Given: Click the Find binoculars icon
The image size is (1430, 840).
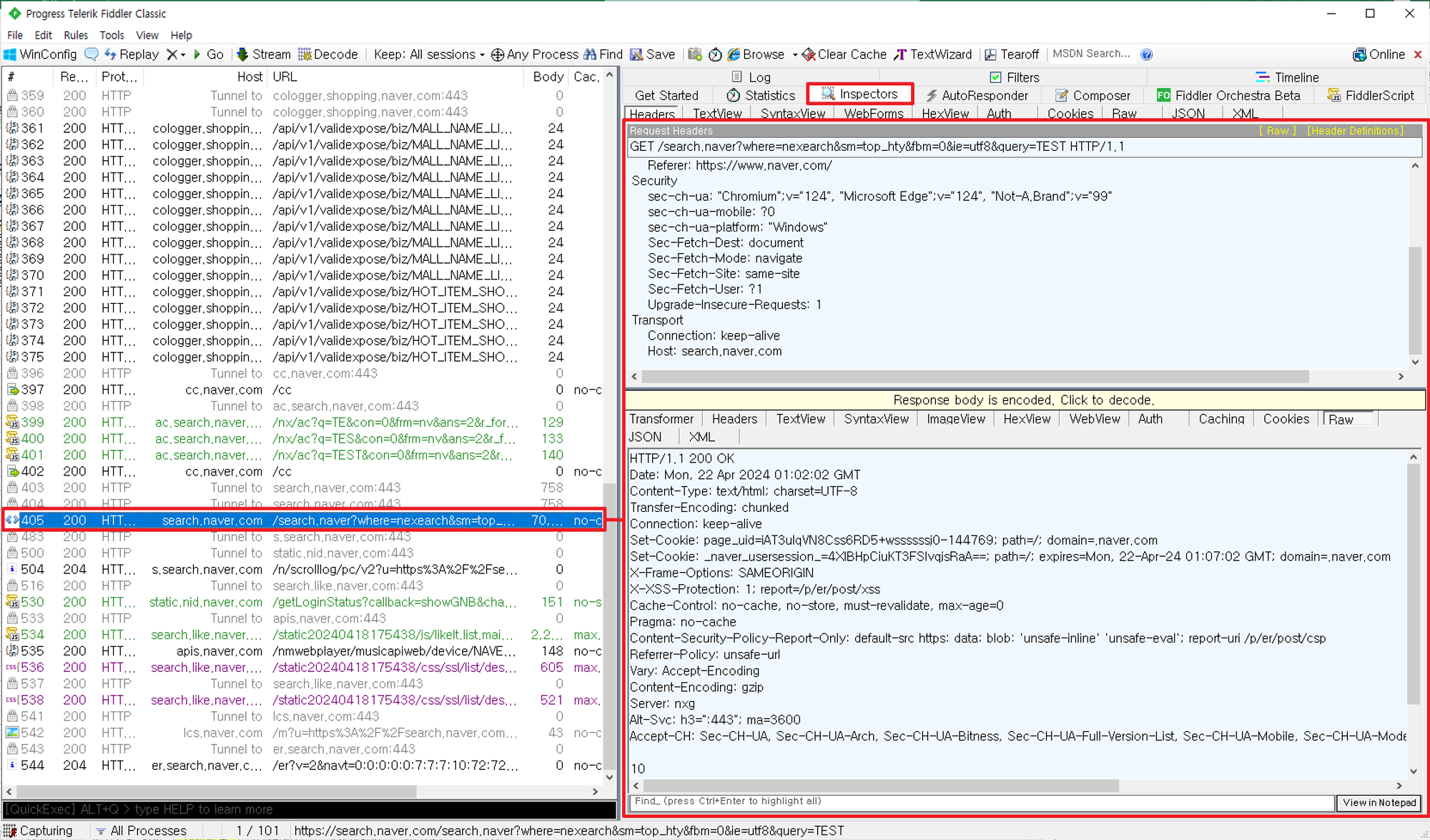Looking at the screenshot, I should coord(591,54).
